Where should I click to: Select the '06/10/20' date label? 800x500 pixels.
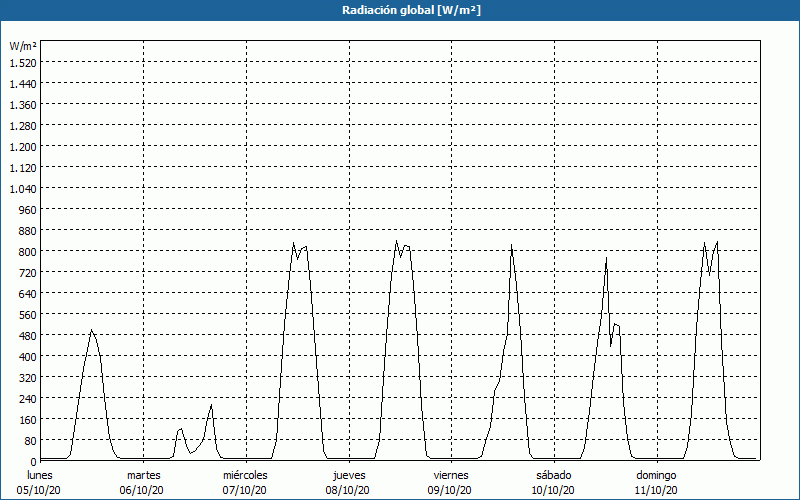(142, 490)
